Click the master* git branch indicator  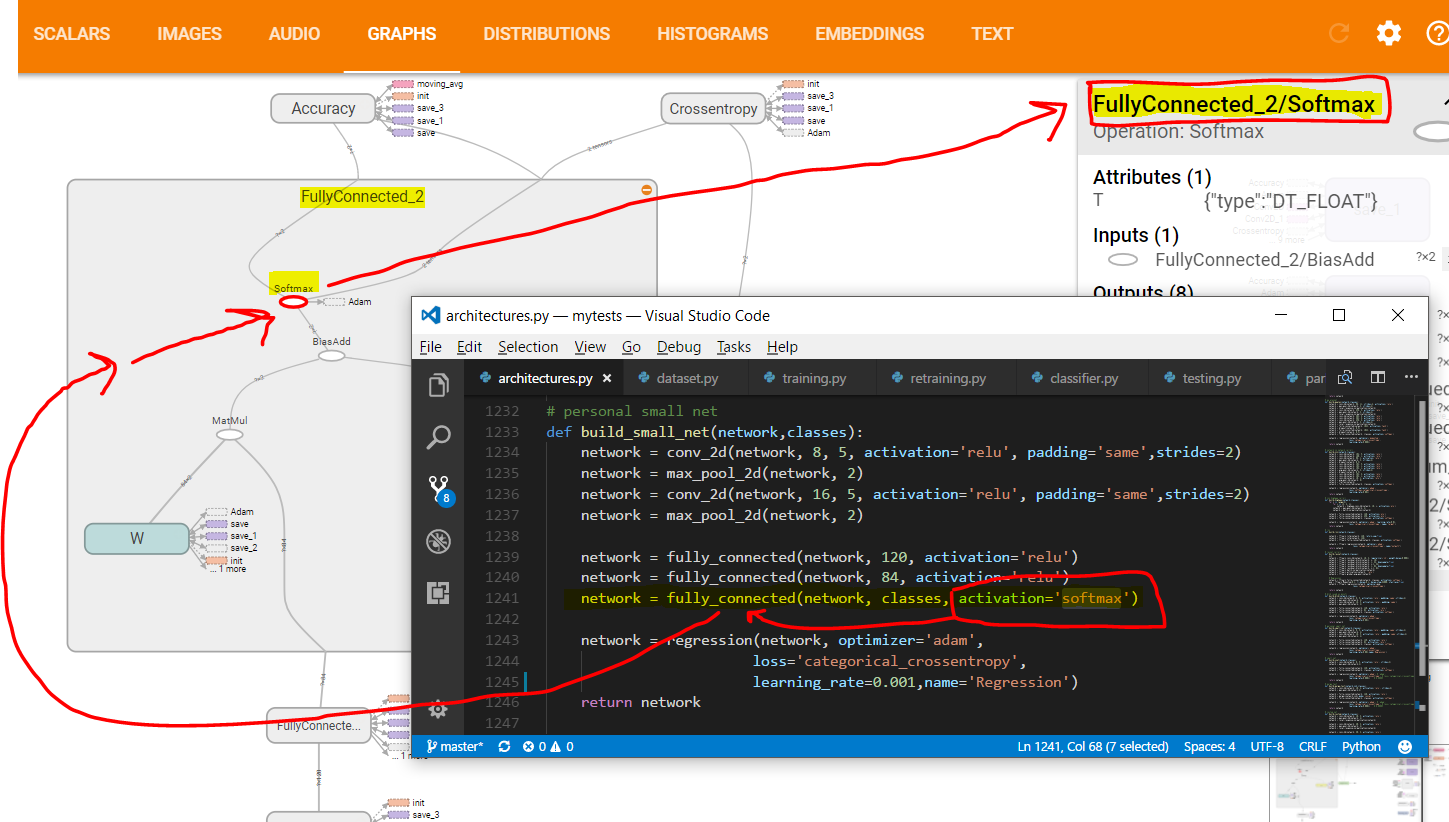(455, 746)
